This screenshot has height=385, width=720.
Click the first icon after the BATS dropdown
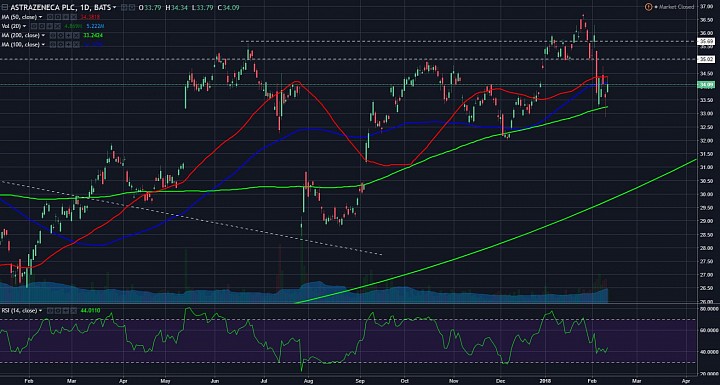click(124, 7)
